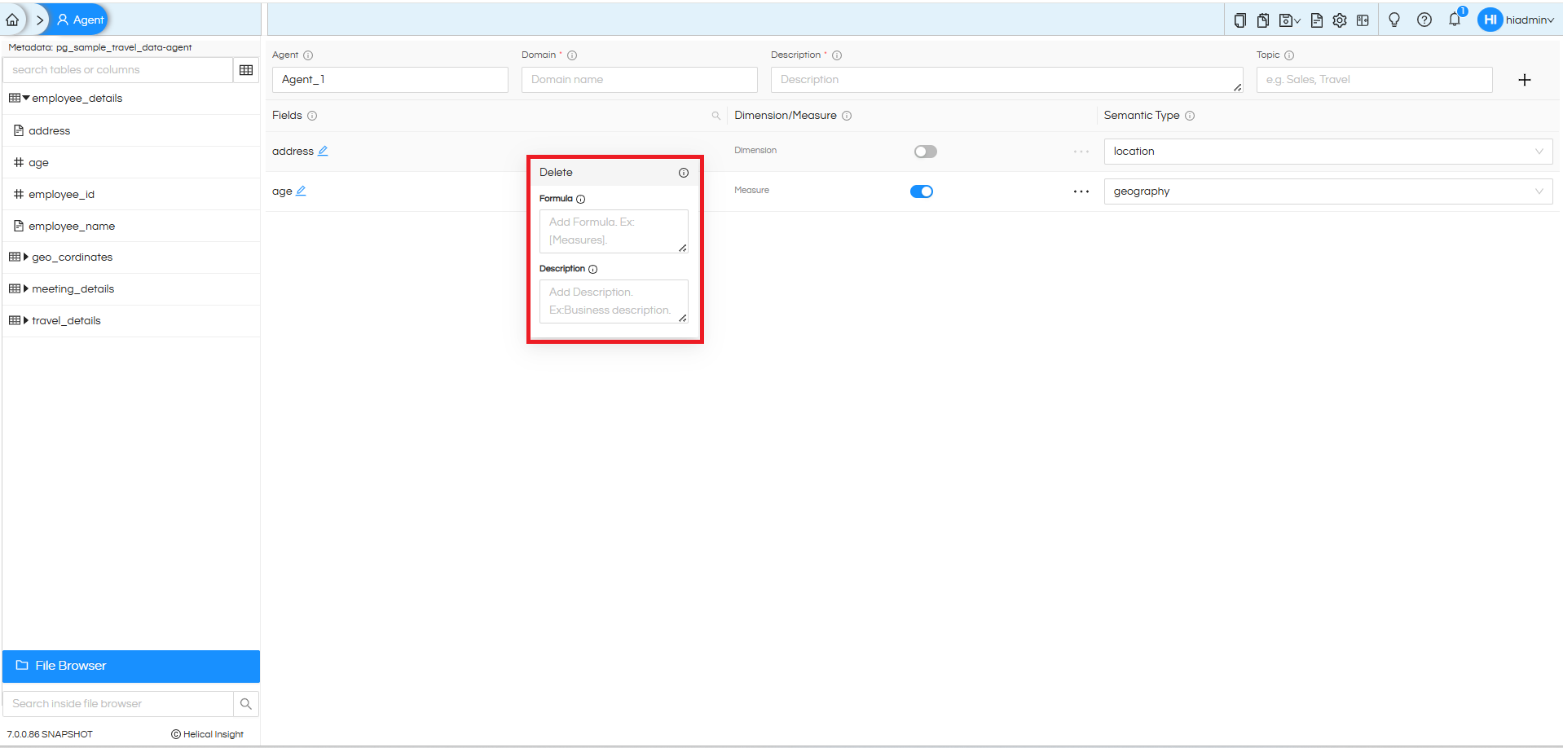Open more options dots for address row
Image resolution: width=1563 pixels, height=748 pixels.
point(1081,152)
